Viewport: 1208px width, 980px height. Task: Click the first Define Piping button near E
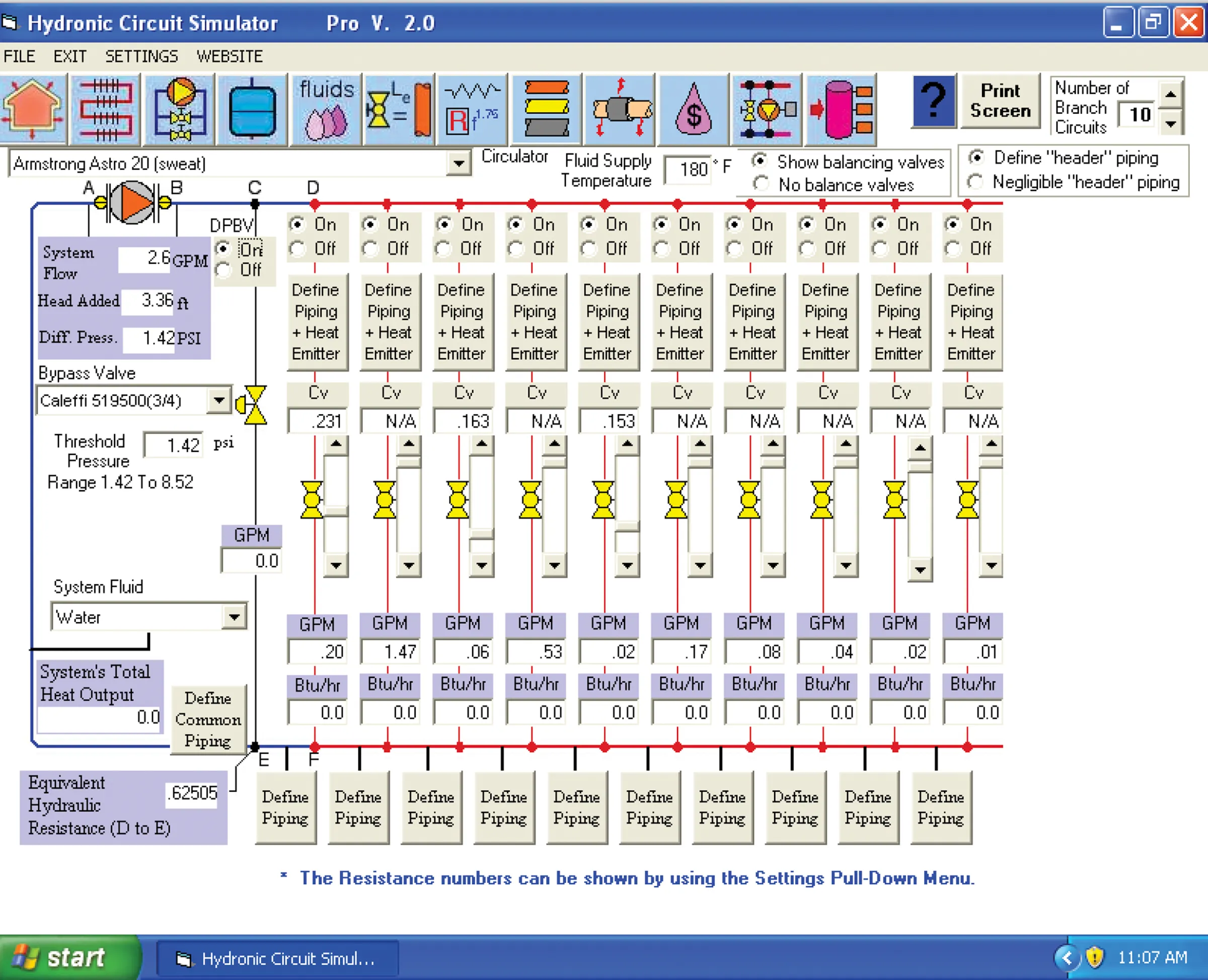pos(285,807)
